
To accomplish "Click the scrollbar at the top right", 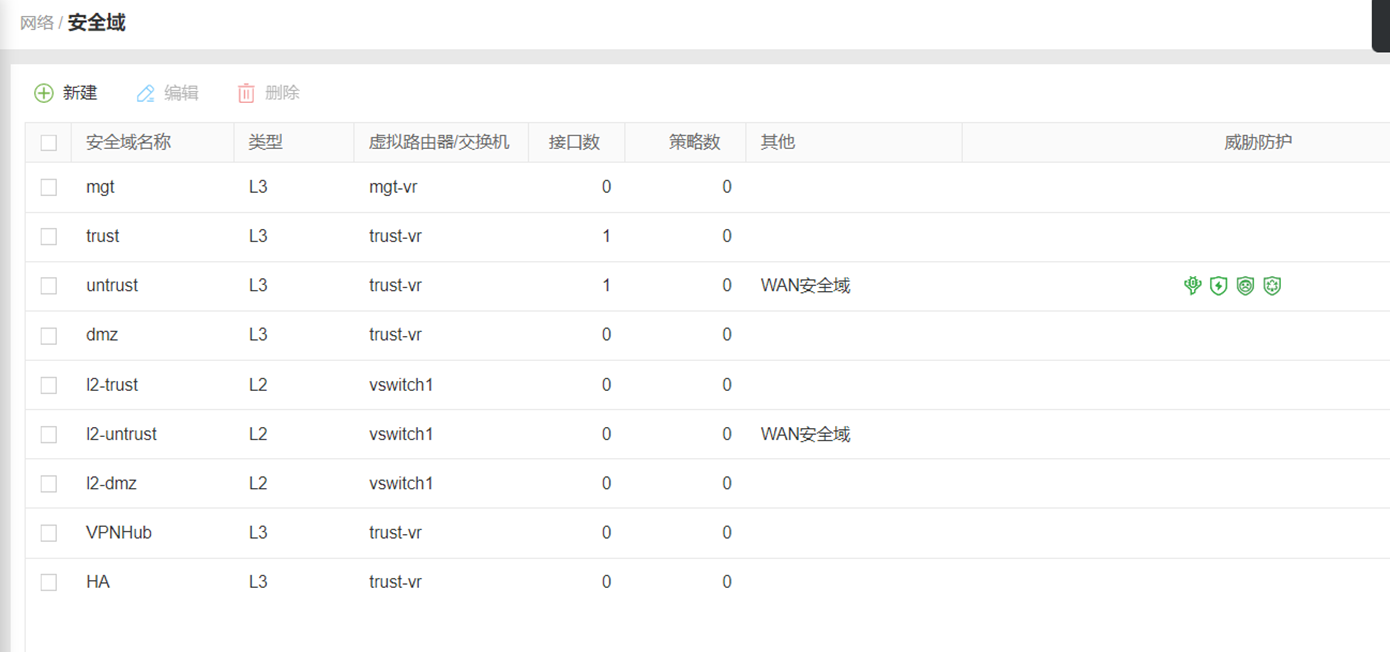I will coord(1380,25).
